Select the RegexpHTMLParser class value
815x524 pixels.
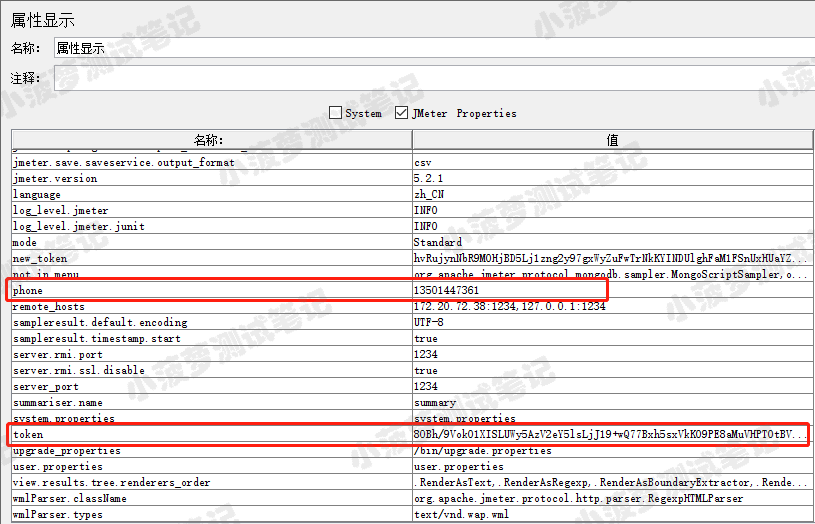click(x=579, y=499)
